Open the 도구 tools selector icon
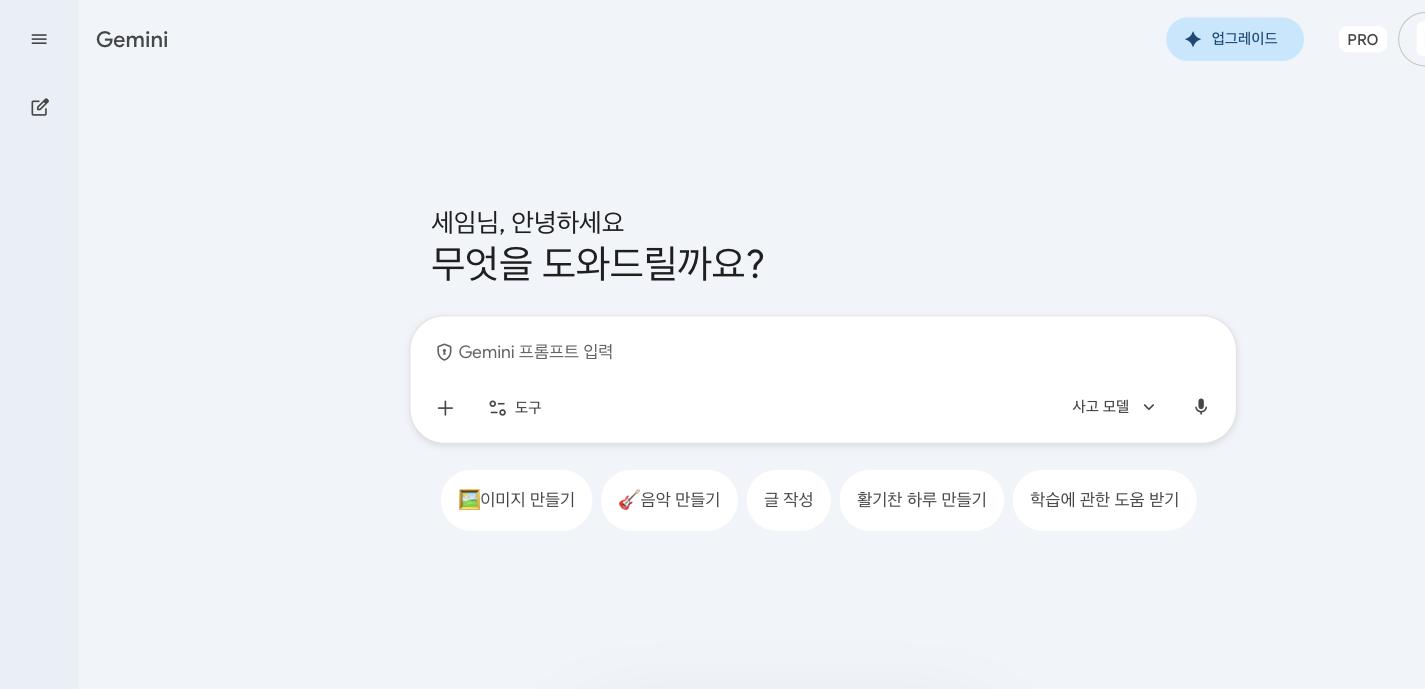 click(497, 408)
